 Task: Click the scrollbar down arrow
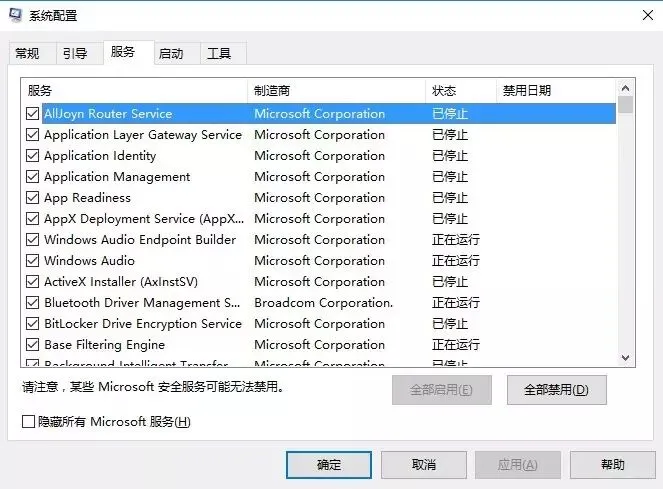pos(625,358)
